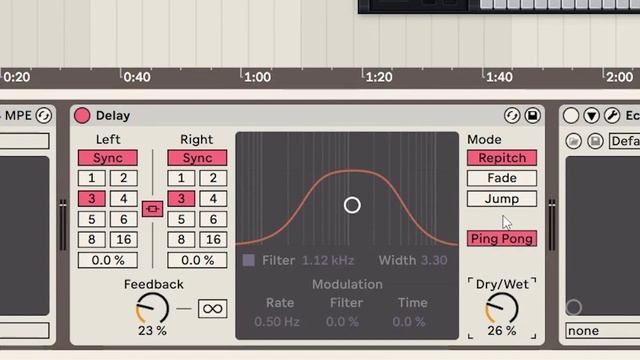Save the Delay preset with disk icon
This screenshot has width=640, height=360.
click(x=533, y=116)
